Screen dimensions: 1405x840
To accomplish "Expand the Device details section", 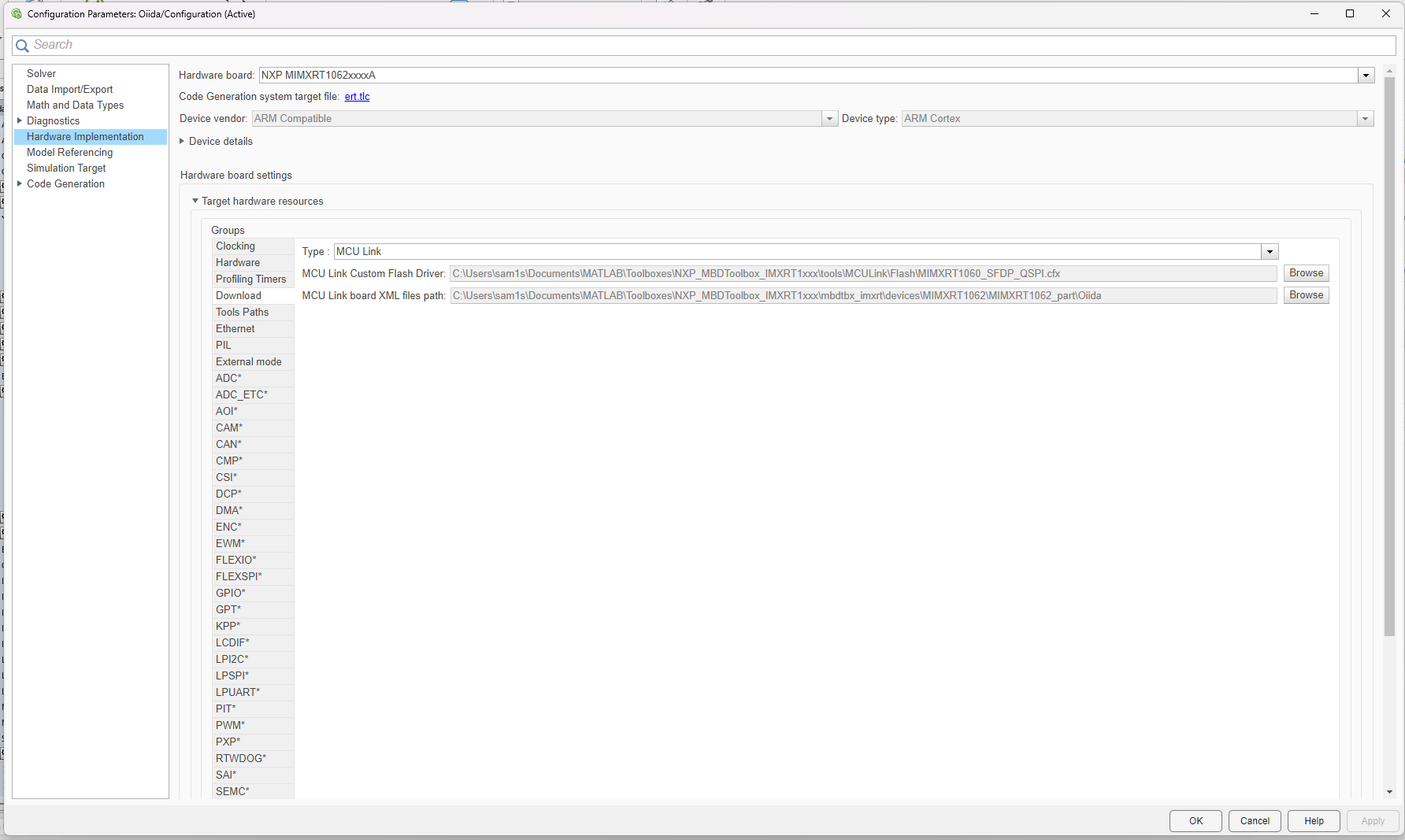I will 181,141.
